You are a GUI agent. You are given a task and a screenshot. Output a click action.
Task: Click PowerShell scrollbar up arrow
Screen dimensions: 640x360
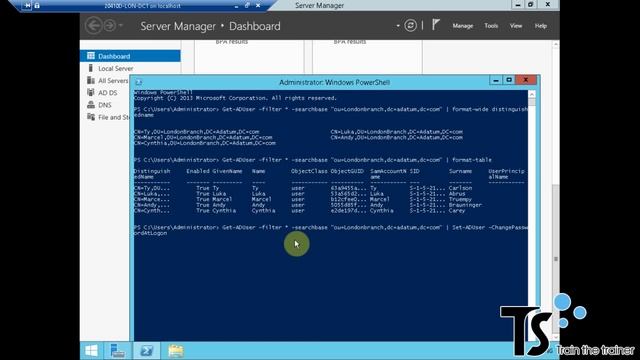pyautogui.click(x=531, y=94)
